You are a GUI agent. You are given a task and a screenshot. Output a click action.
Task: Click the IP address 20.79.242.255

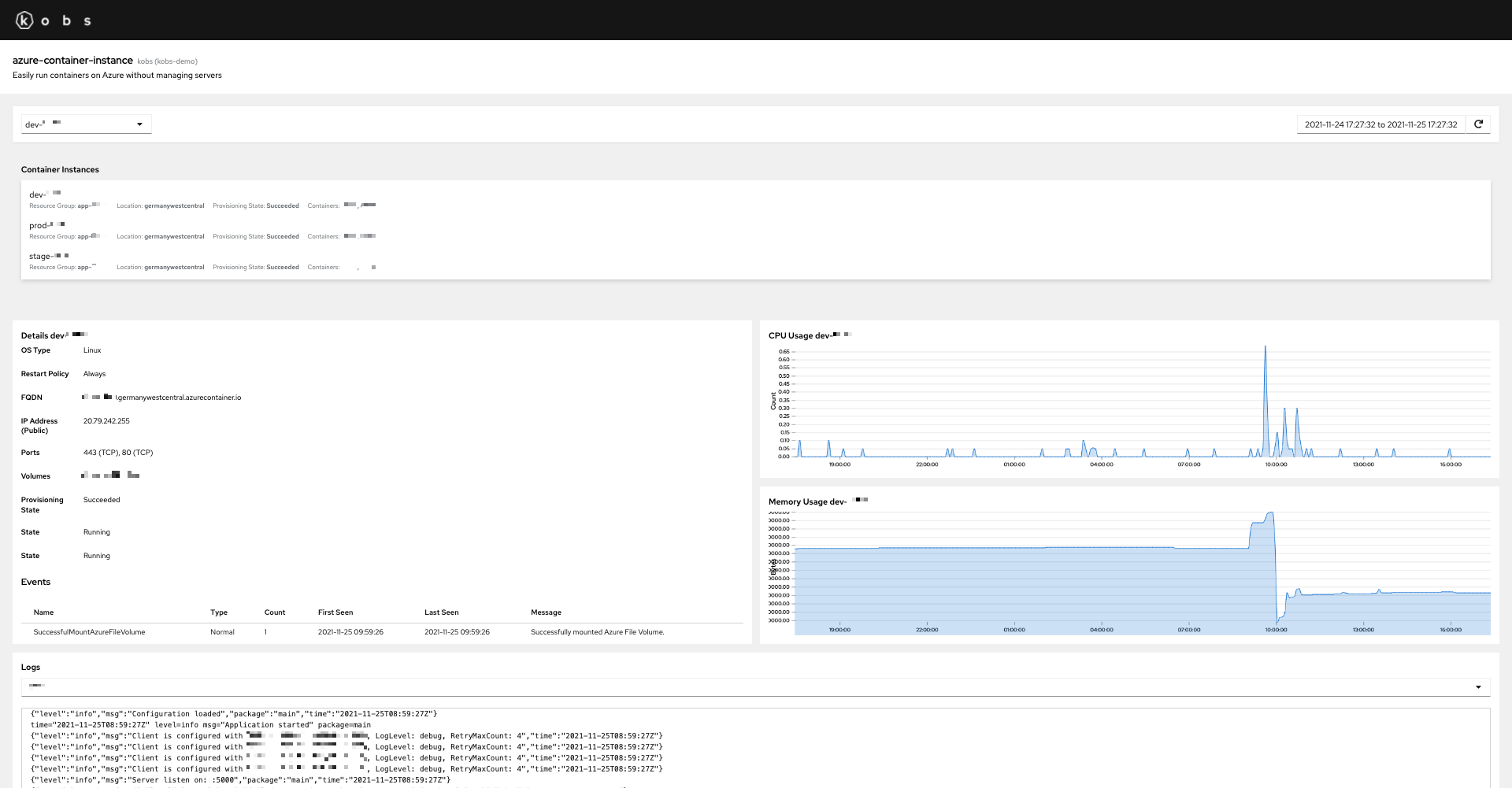pyautogui.click(x=106, y=421)
